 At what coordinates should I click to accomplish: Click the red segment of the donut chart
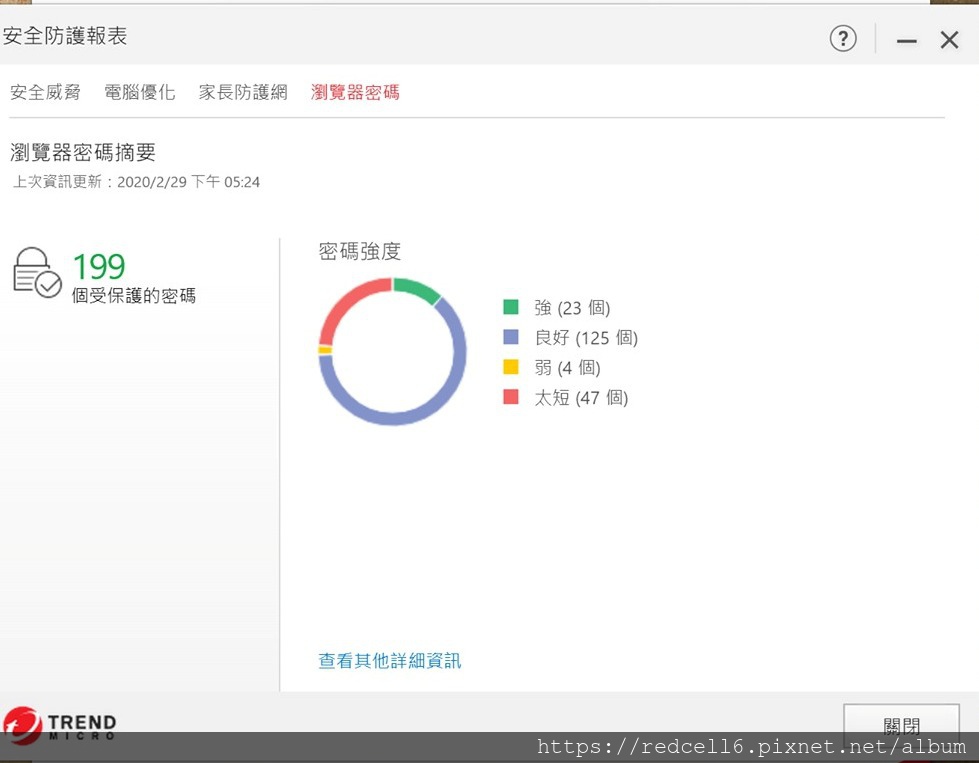coord(342,307)
